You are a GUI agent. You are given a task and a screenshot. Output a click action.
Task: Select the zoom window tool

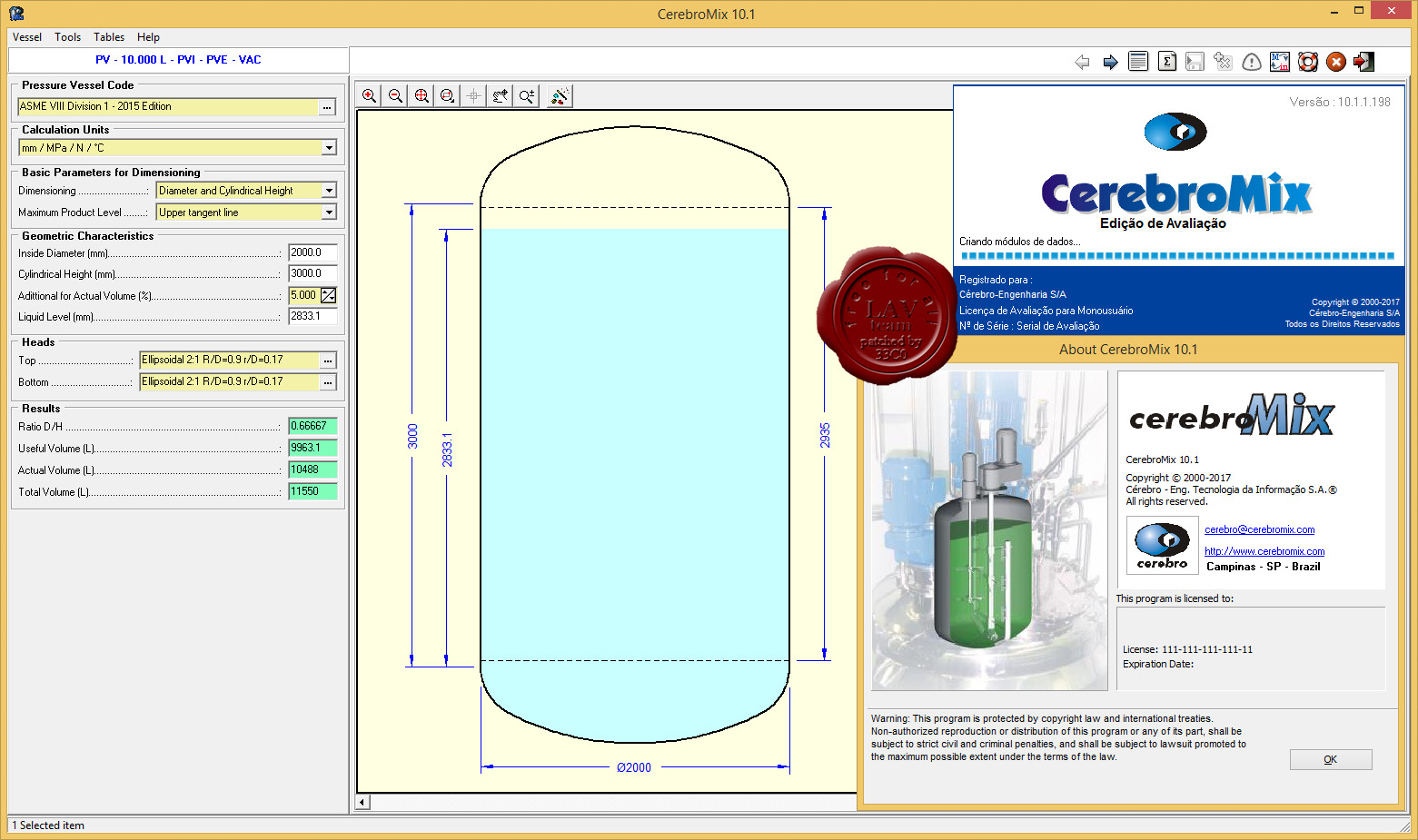(x=448, y=95)
